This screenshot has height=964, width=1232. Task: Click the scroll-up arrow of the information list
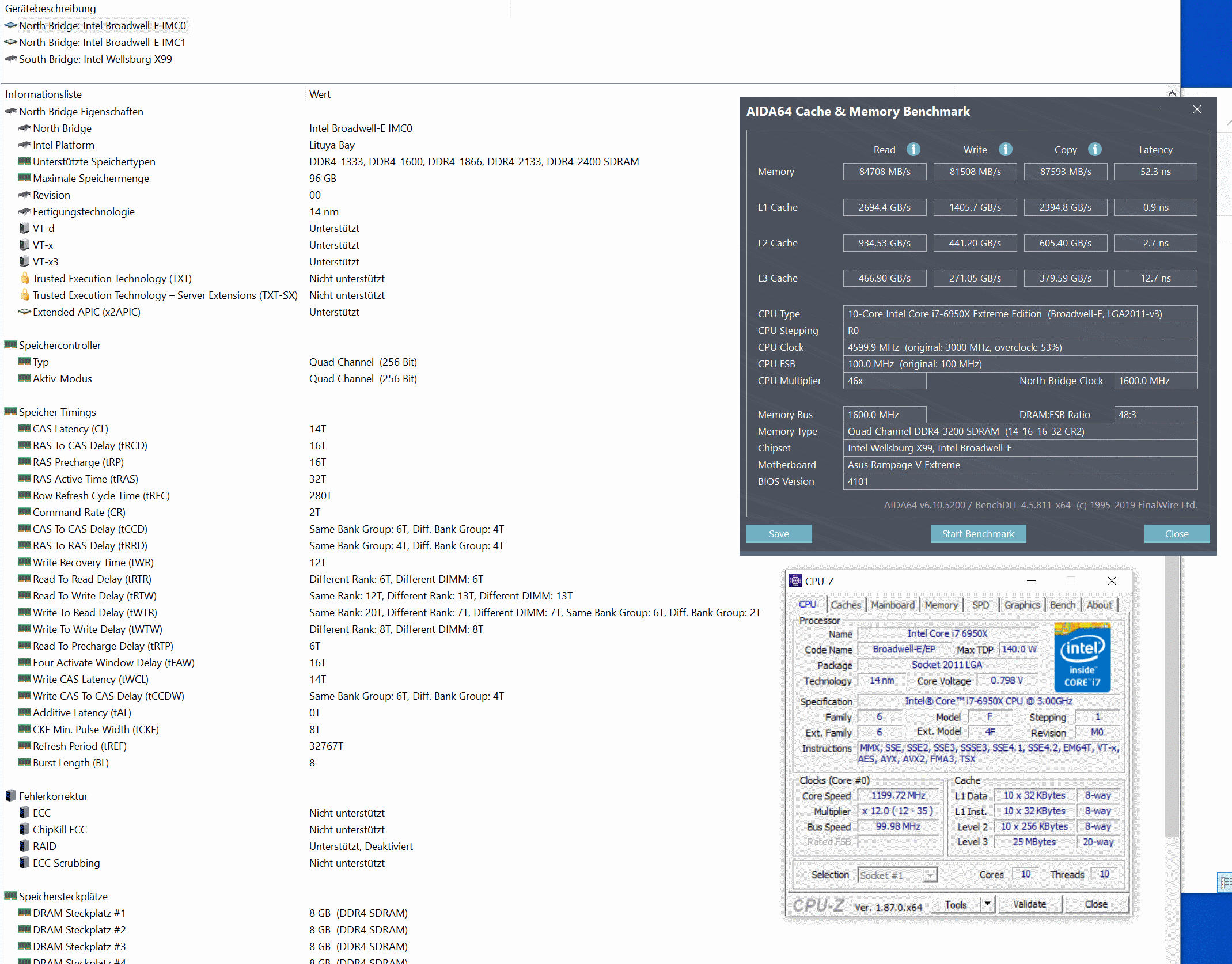(x=1172, y=92)
